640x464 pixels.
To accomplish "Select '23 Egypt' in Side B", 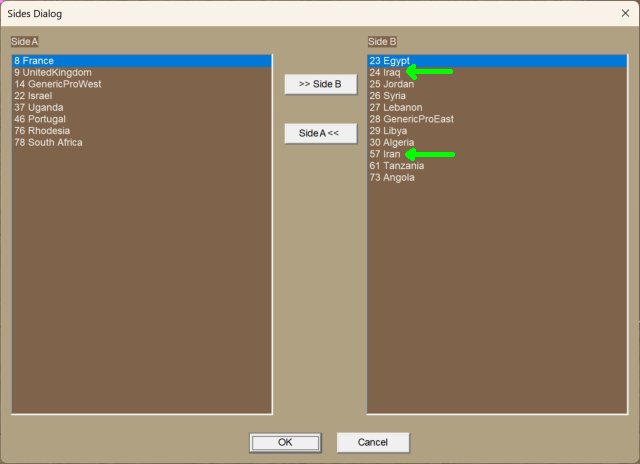I will pyautogui.click(x=497, y=61).
